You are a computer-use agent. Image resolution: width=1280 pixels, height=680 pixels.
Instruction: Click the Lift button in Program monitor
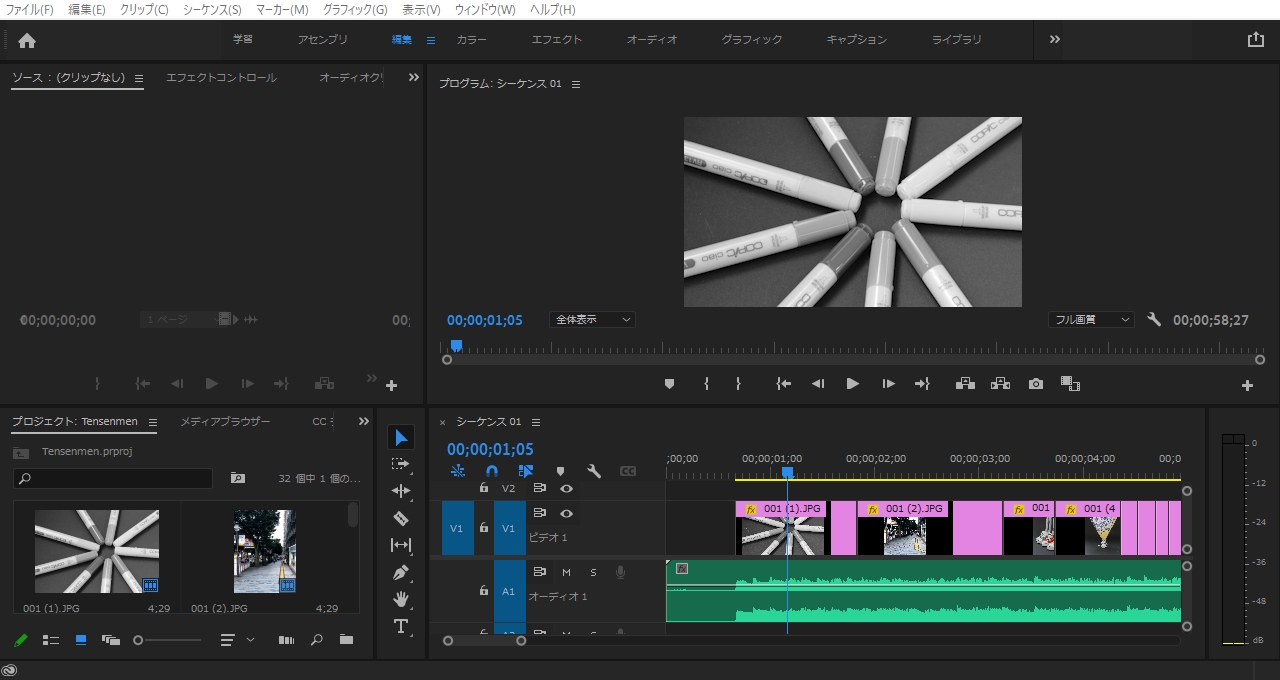(966, 384)
